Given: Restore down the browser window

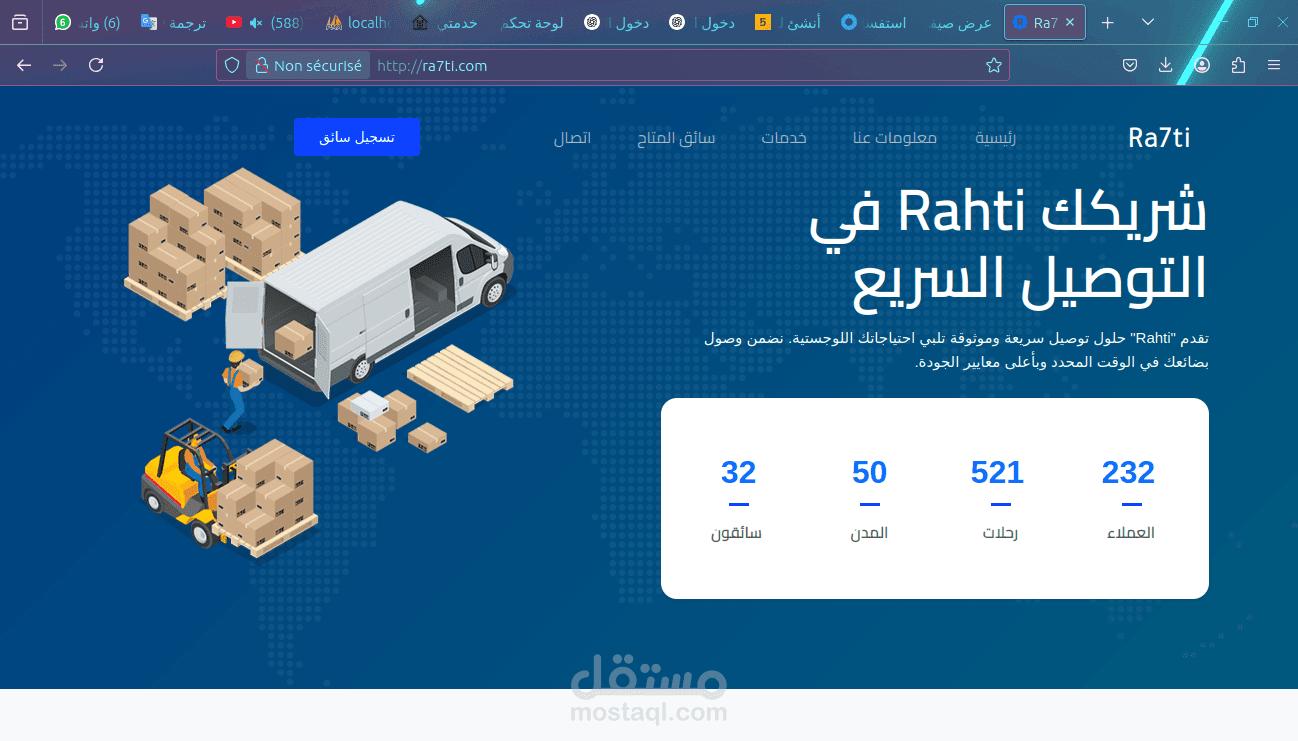Looking at the screenshot, I should coord(1253,22).
